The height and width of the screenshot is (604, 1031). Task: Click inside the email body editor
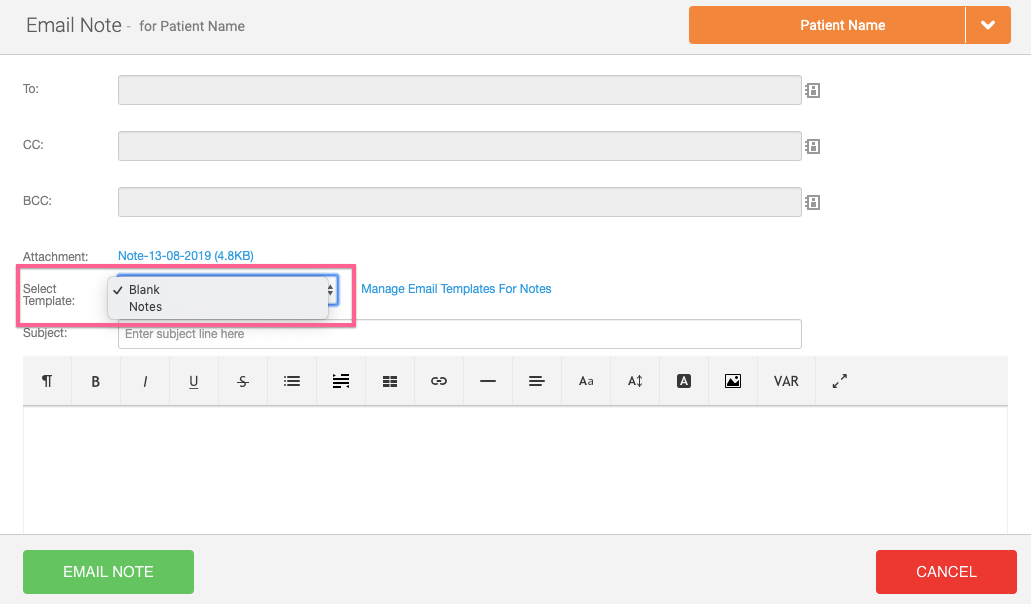(516, 469)
